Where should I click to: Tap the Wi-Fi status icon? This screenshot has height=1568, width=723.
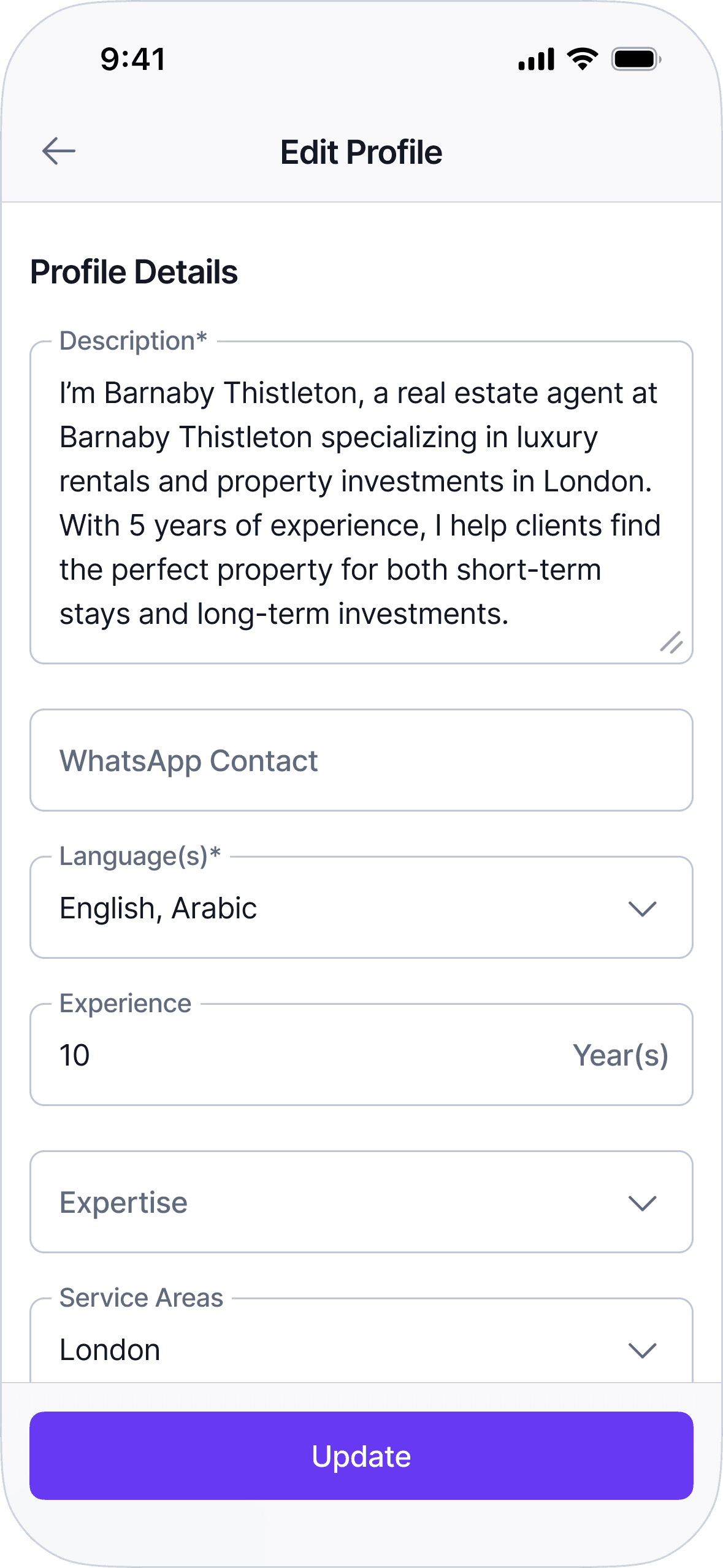point(583,59)
